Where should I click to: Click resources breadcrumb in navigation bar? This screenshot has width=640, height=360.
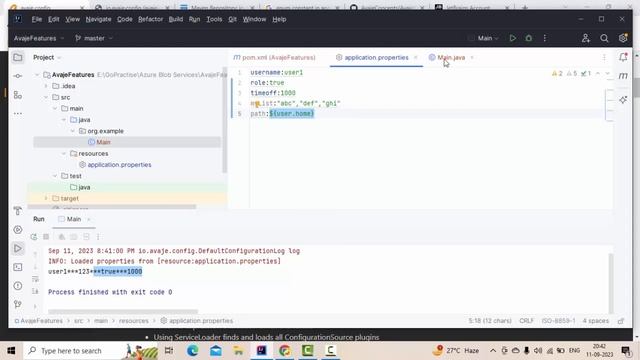pos(133,321)
